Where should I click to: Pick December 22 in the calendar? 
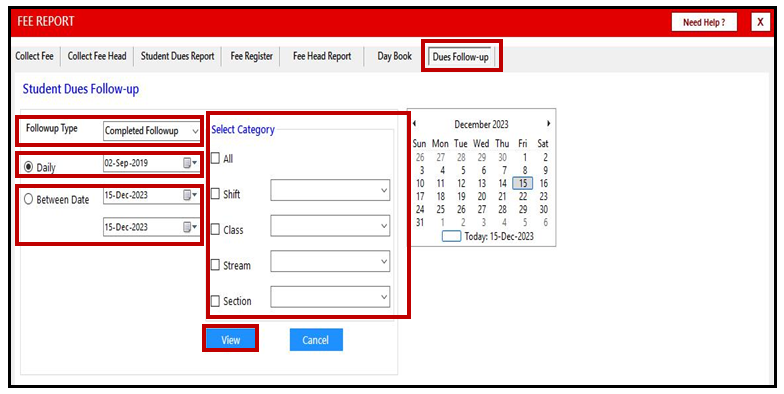(523, 196)
